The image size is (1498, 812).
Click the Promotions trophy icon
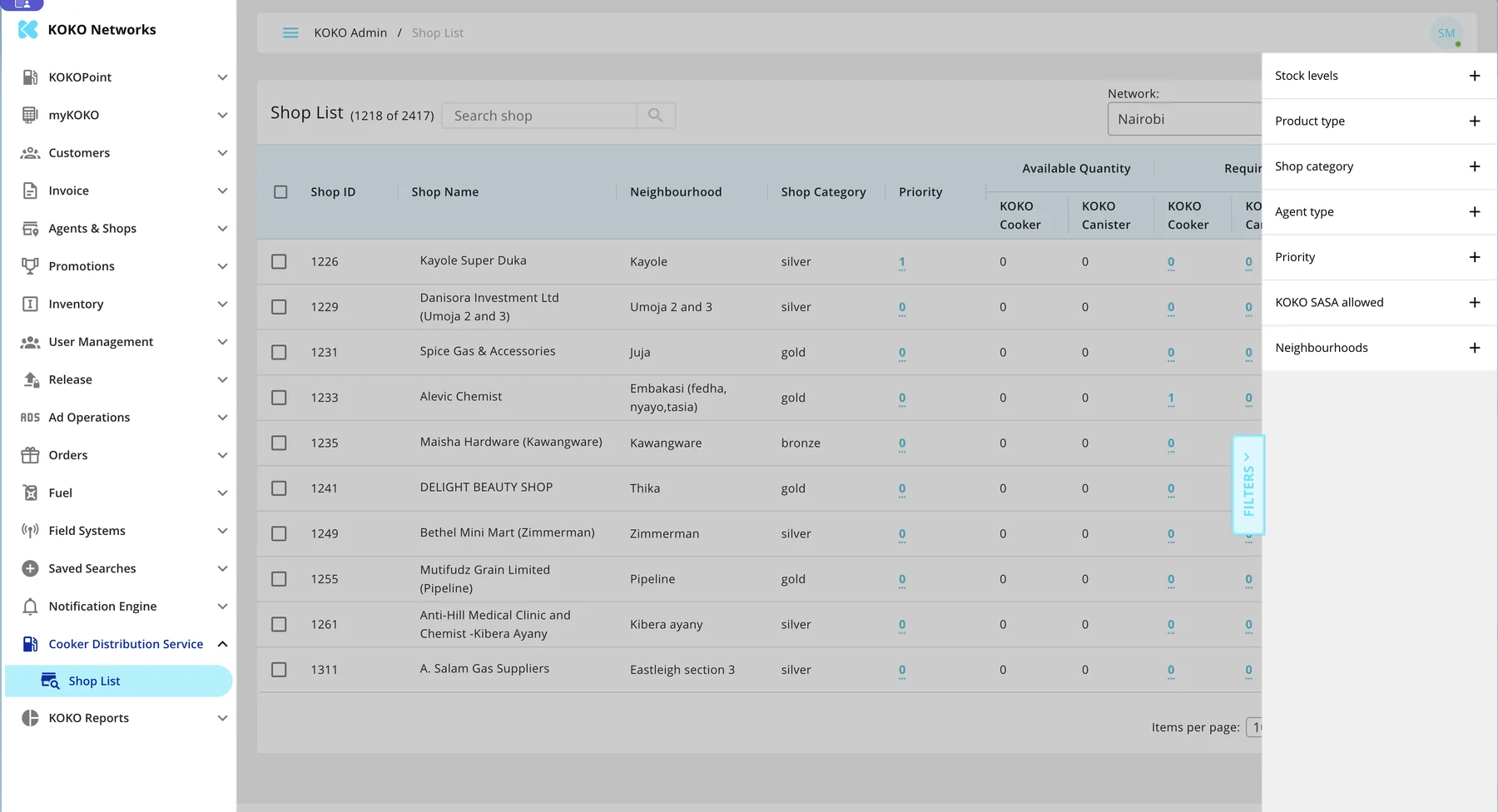[30, 266]
